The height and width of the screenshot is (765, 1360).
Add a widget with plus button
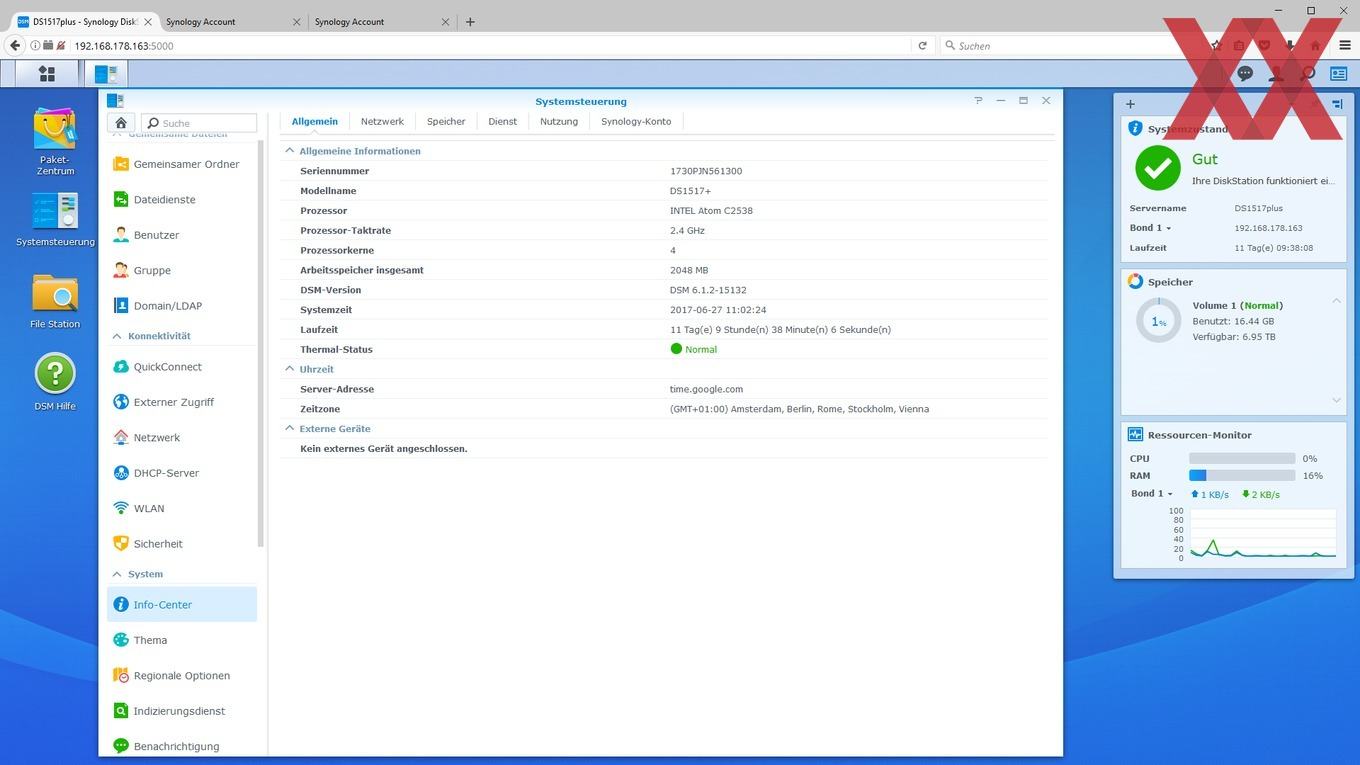pos(1130,104)
